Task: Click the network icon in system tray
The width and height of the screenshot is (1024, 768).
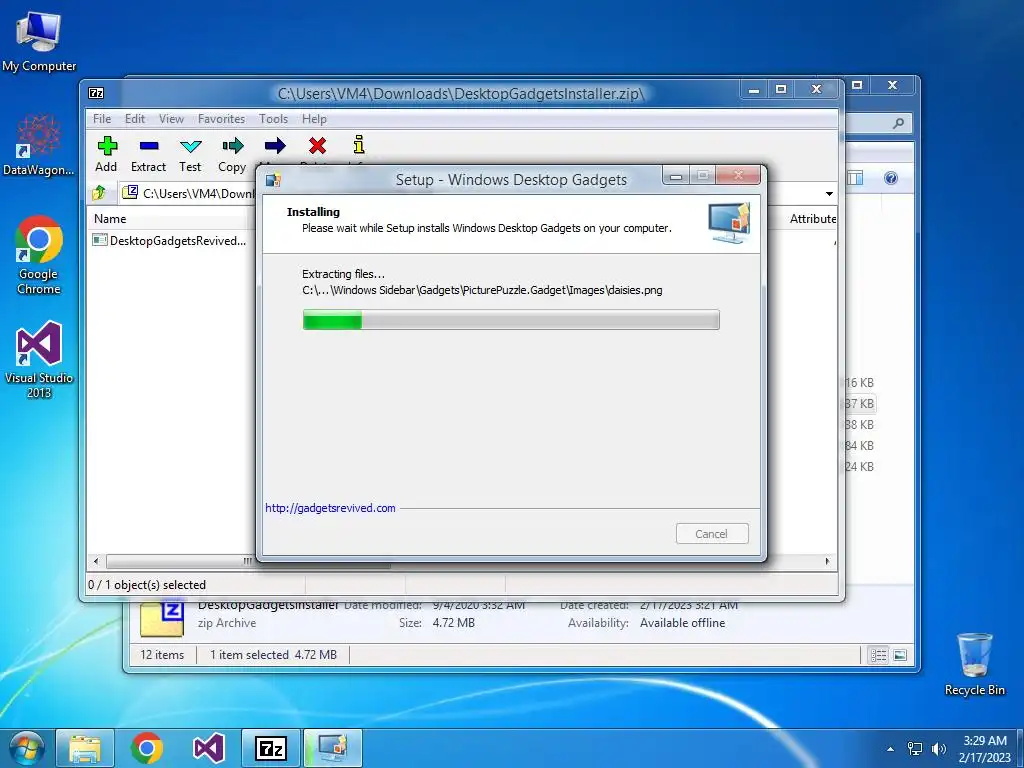Action: point(916,749)
